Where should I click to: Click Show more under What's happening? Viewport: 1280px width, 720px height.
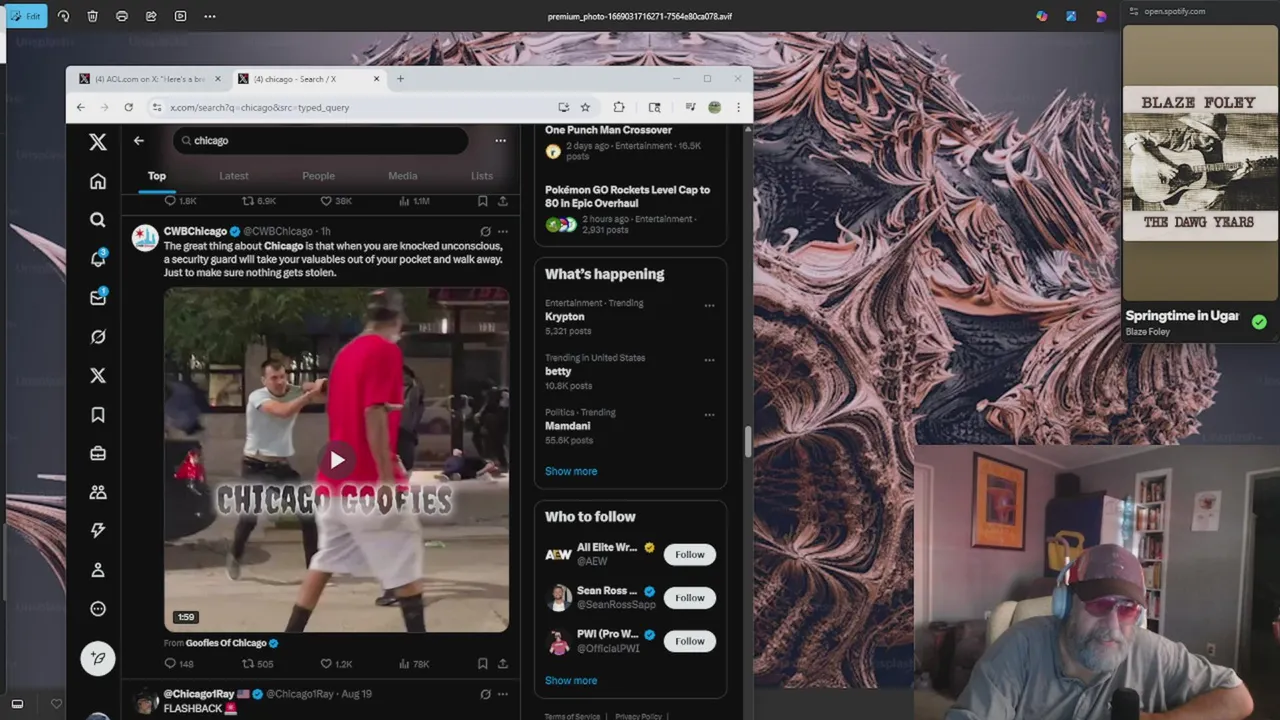pyautogui.click(x=571, y=471)
